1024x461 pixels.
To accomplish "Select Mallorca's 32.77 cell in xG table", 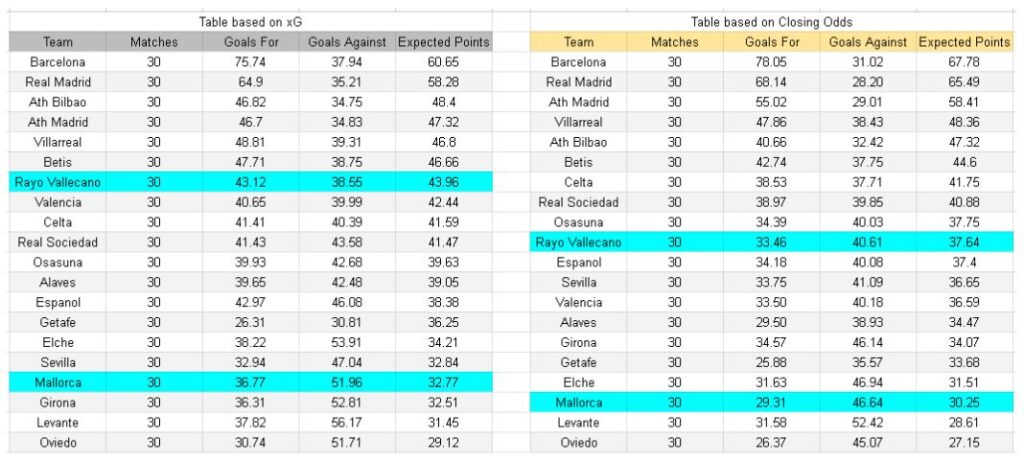I will pyautogui.click(x=443, y=382).
